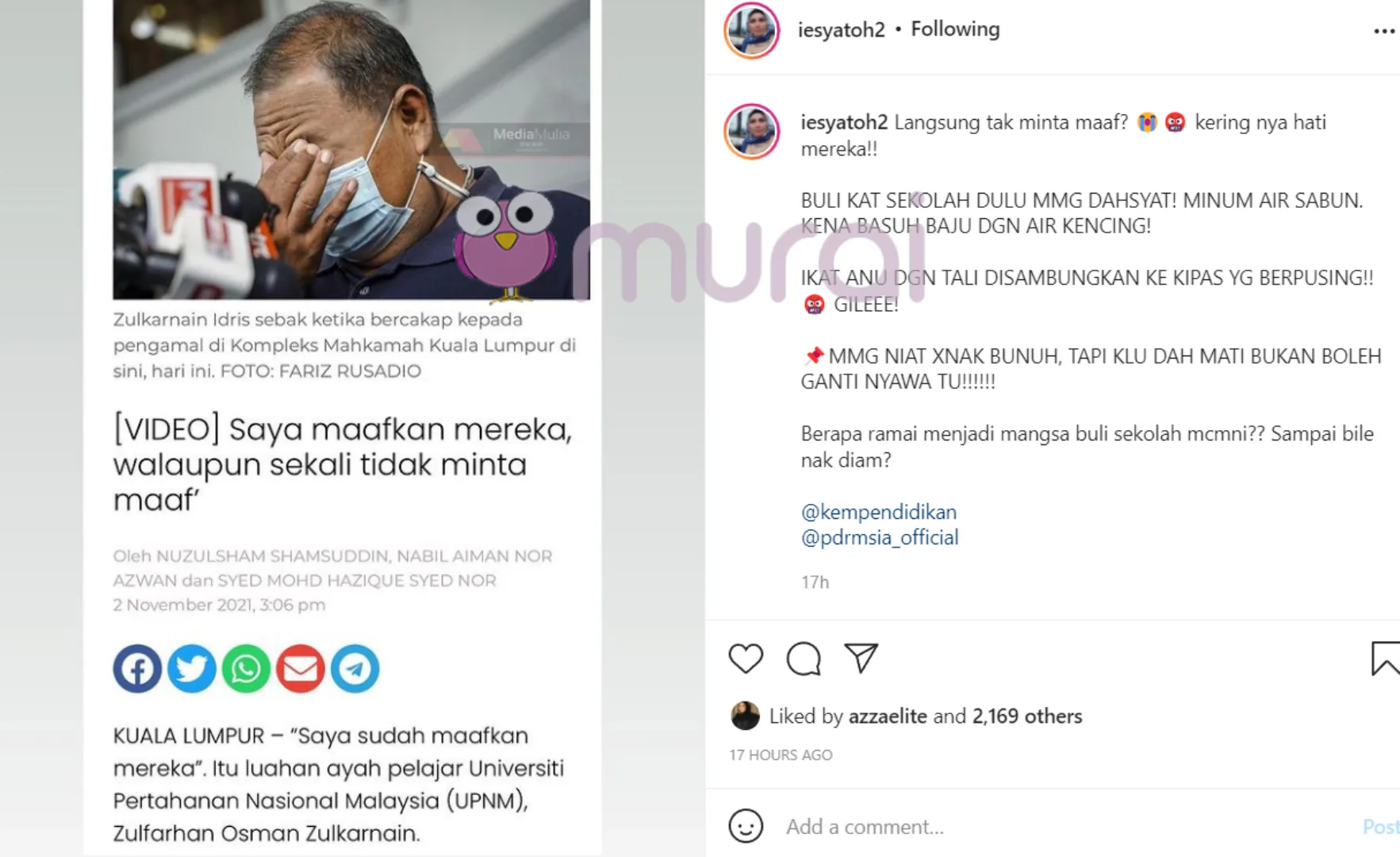
Task: Share article via Facebook icon
Action: [137, 668]
